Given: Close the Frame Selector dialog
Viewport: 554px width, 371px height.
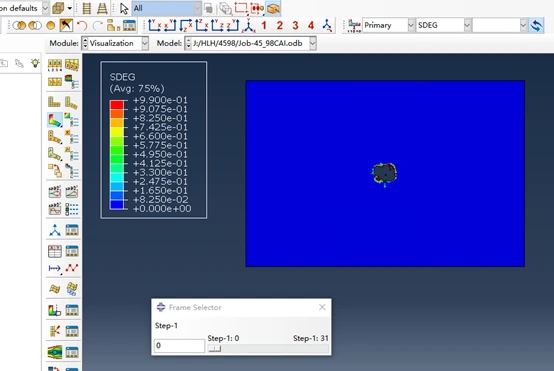Looking at the screenshot, I should 322,307.
